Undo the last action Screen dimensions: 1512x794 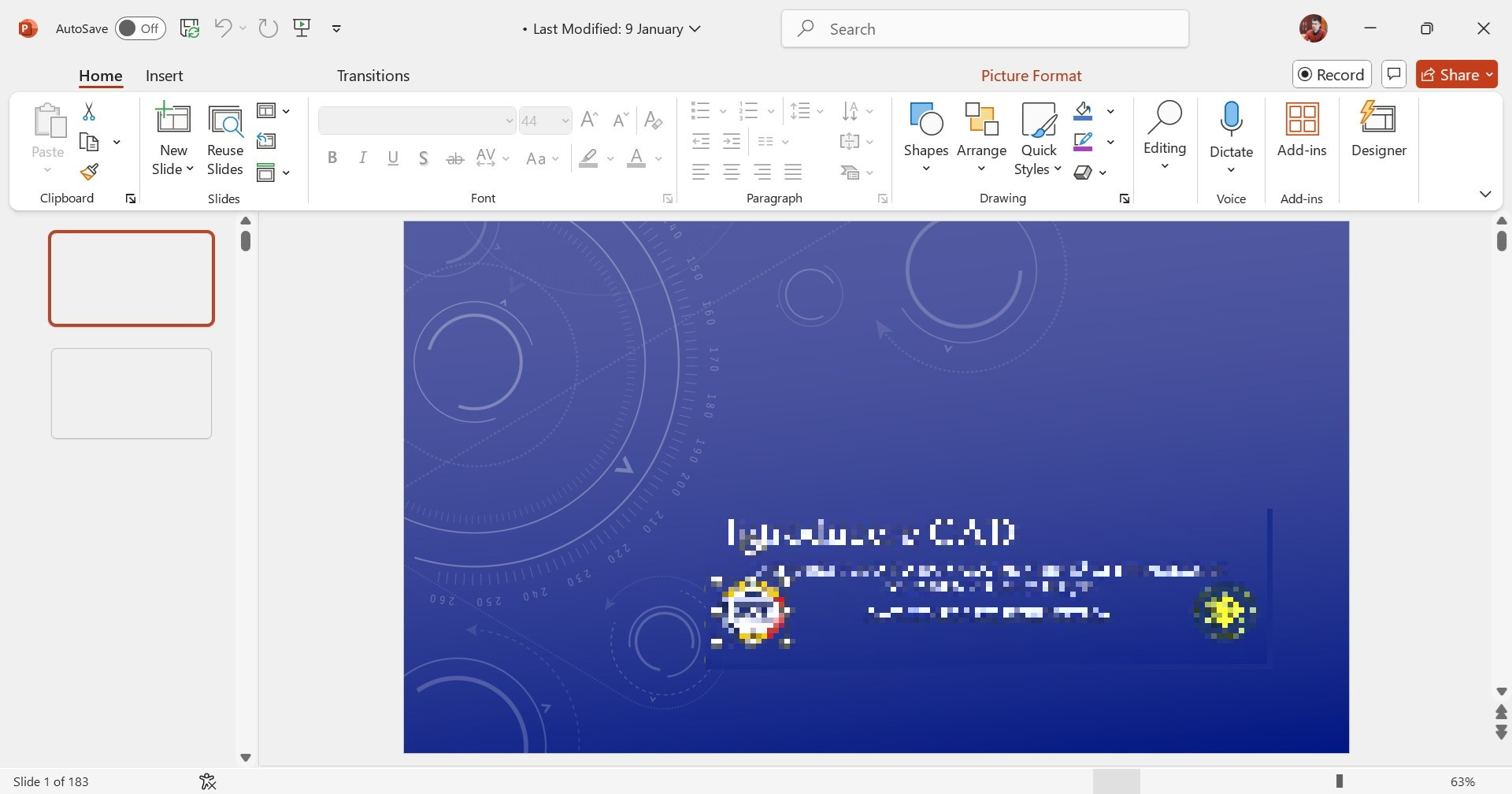(x=223, y=28)
